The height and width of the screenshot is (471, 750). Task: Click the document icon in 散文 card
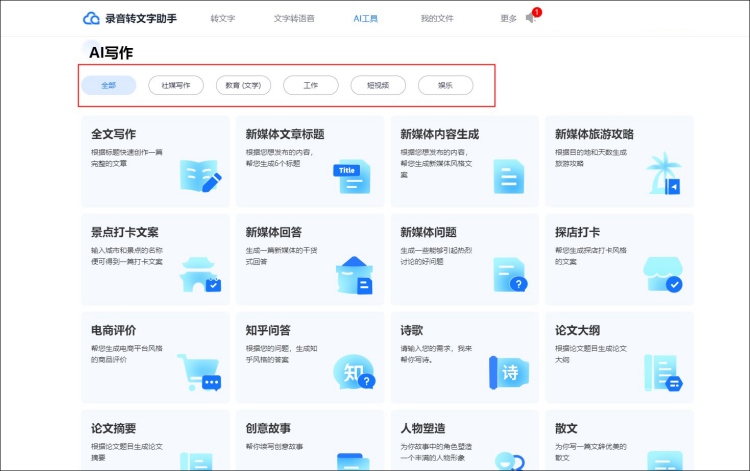664,461
